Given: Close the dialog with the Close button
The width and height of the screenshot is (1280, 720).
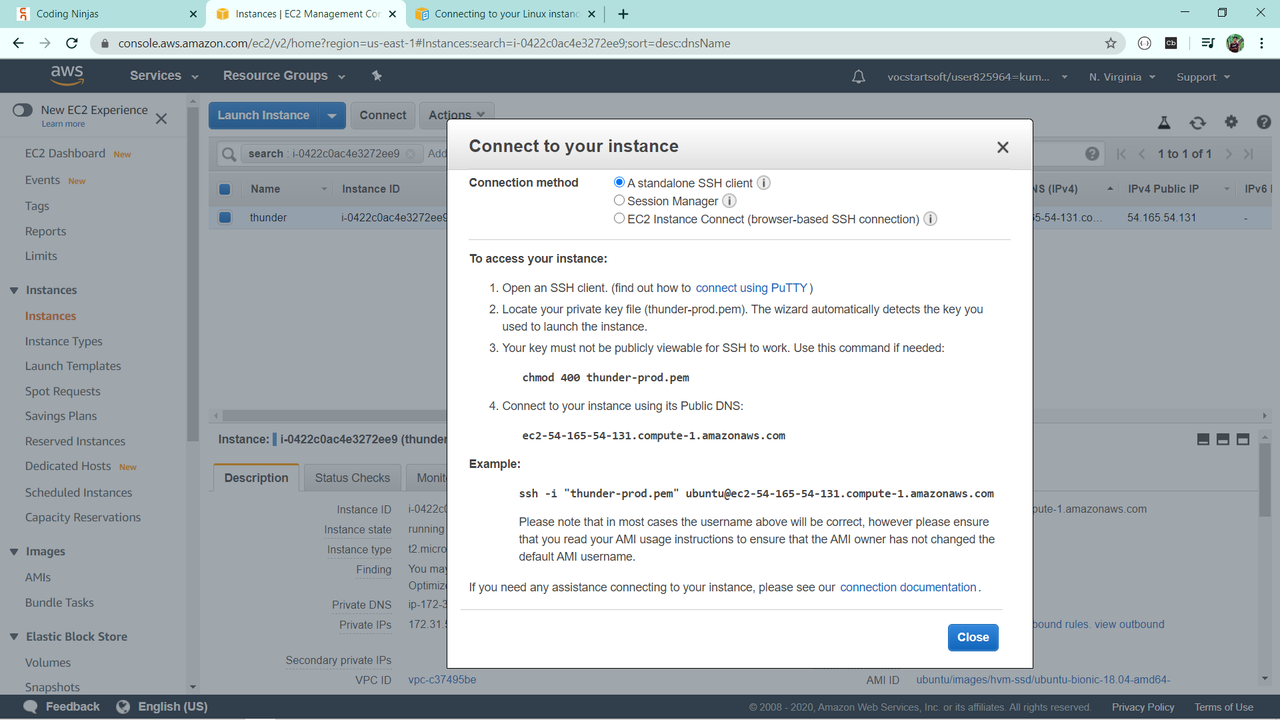Looking at the screenshot, I should pyautogui.click(x=972, y=637).
